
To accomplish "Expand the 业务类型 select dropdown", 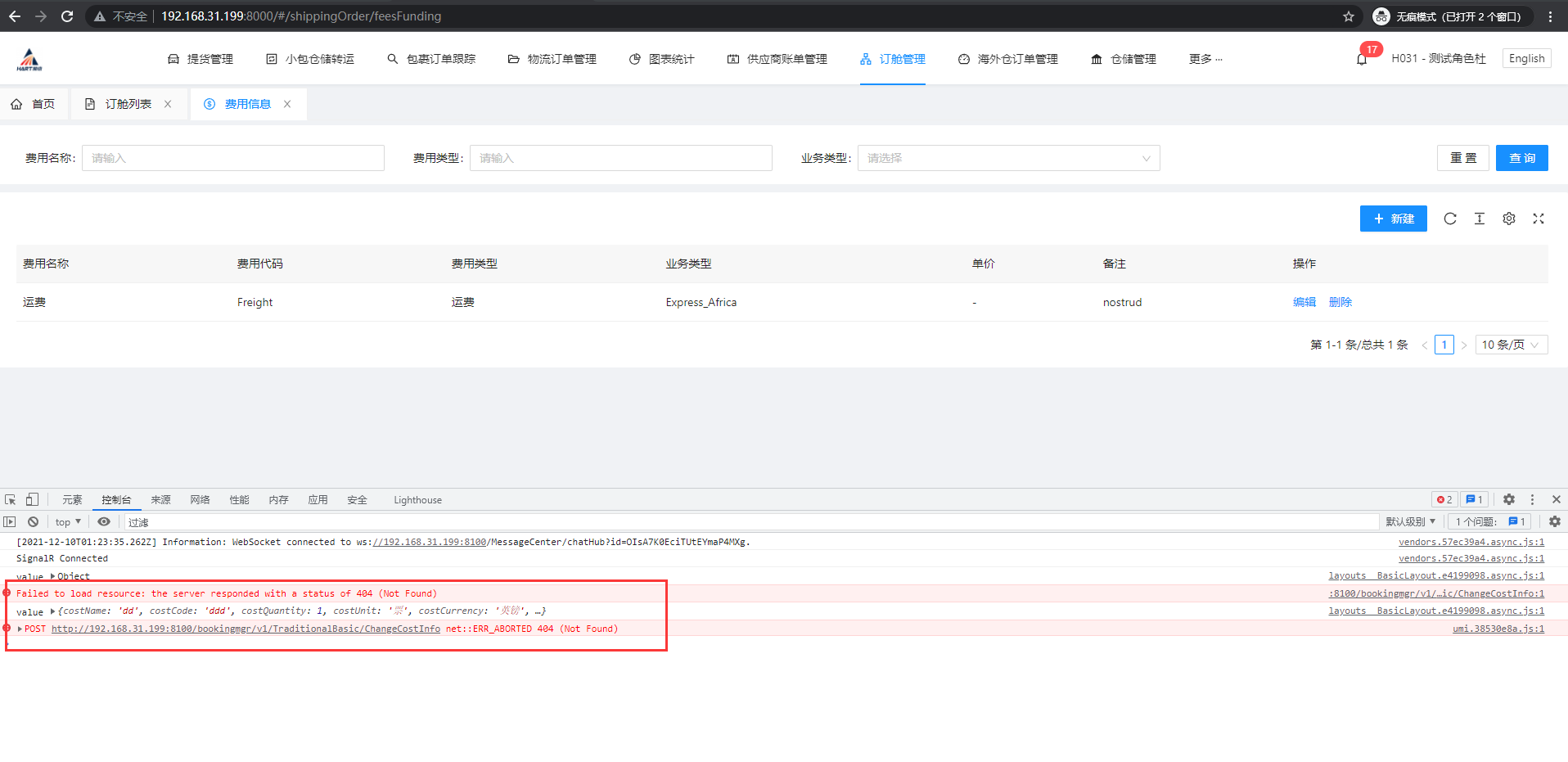I will coord(1008,158).
